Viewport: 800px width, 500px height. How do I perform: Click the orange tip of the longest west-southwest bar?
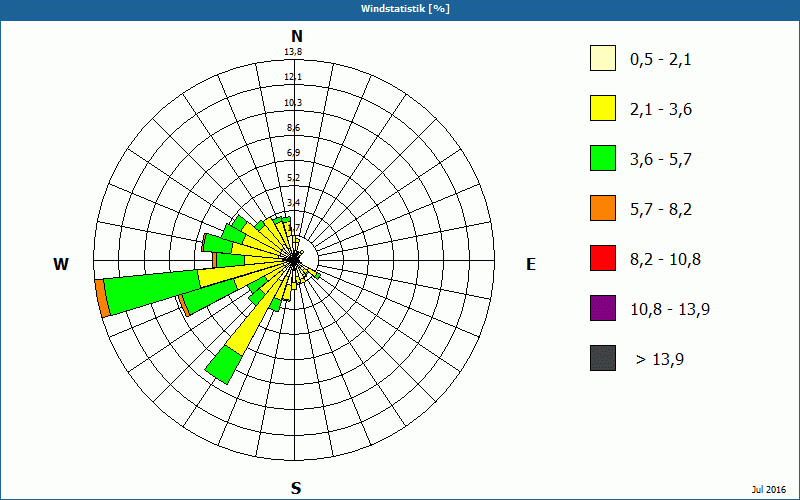102,298
